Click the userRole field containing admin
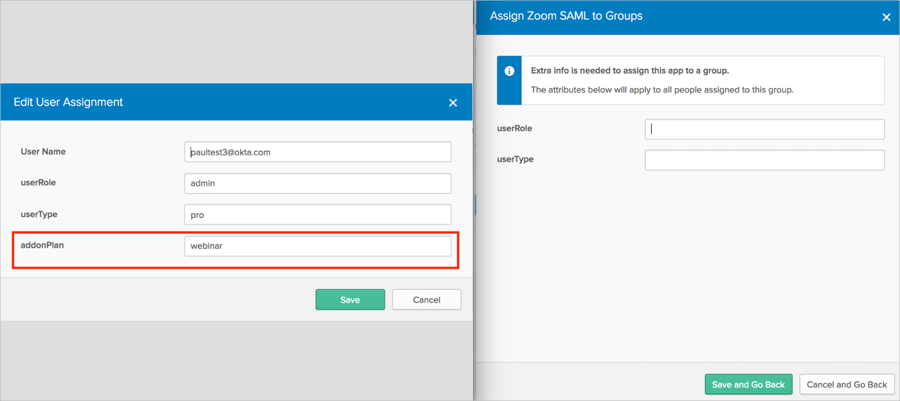Viewport: 900px width, 401px height. pos(317,184)
